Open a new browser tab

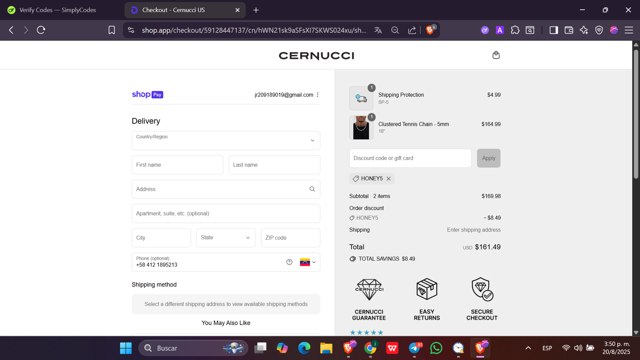coord(256,10)
